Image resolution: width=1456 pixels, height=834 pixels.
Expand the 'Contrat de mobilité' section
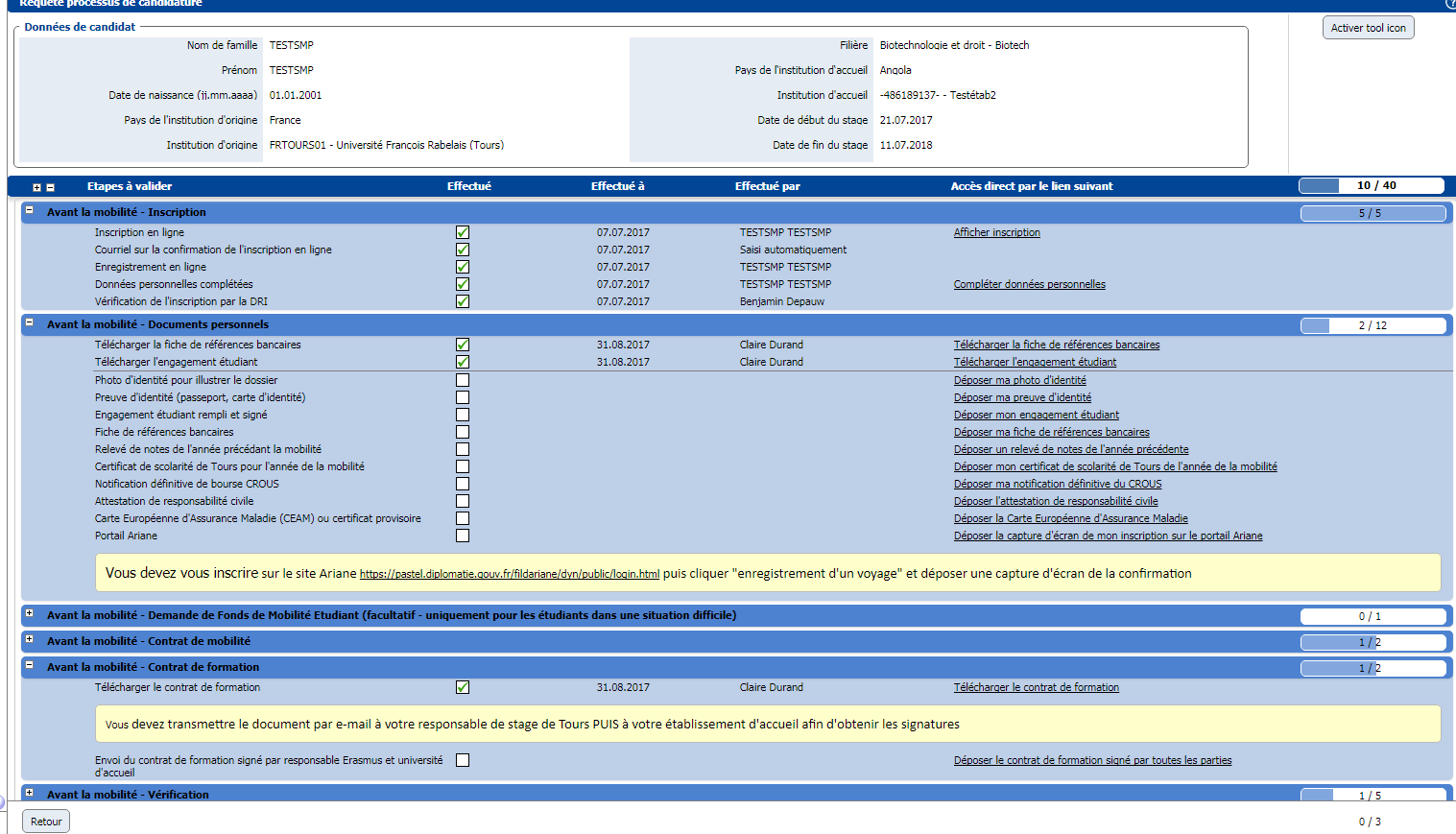click(x=30, y=639)
